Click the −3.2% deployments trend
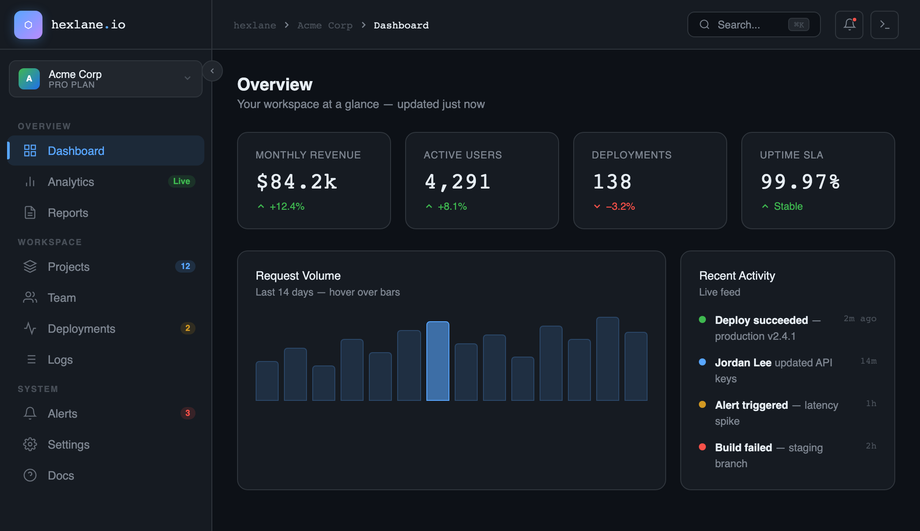920x531 pixels. 614,207
